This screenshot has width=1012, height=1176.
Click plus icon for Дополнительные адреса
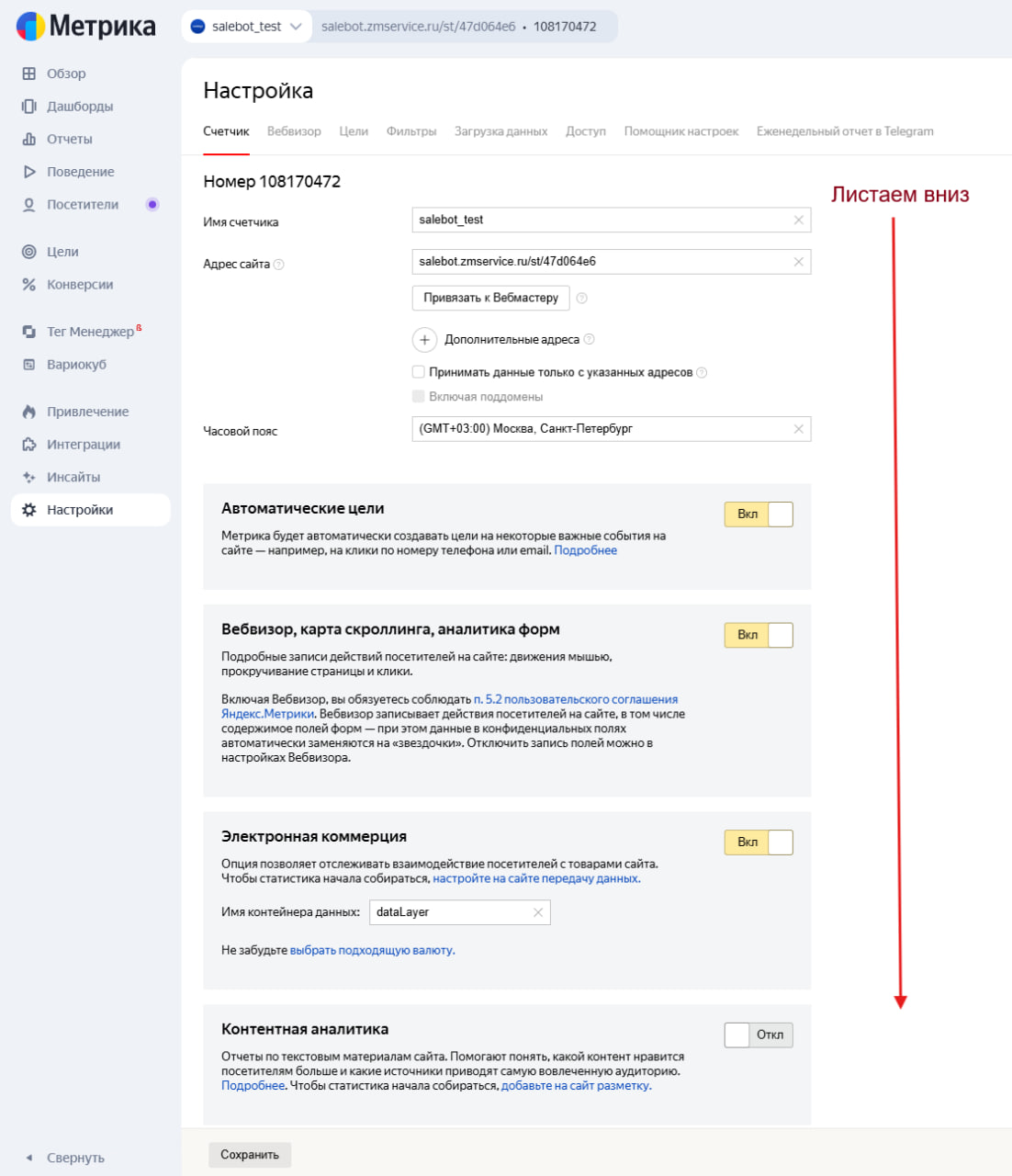point(424,340)
